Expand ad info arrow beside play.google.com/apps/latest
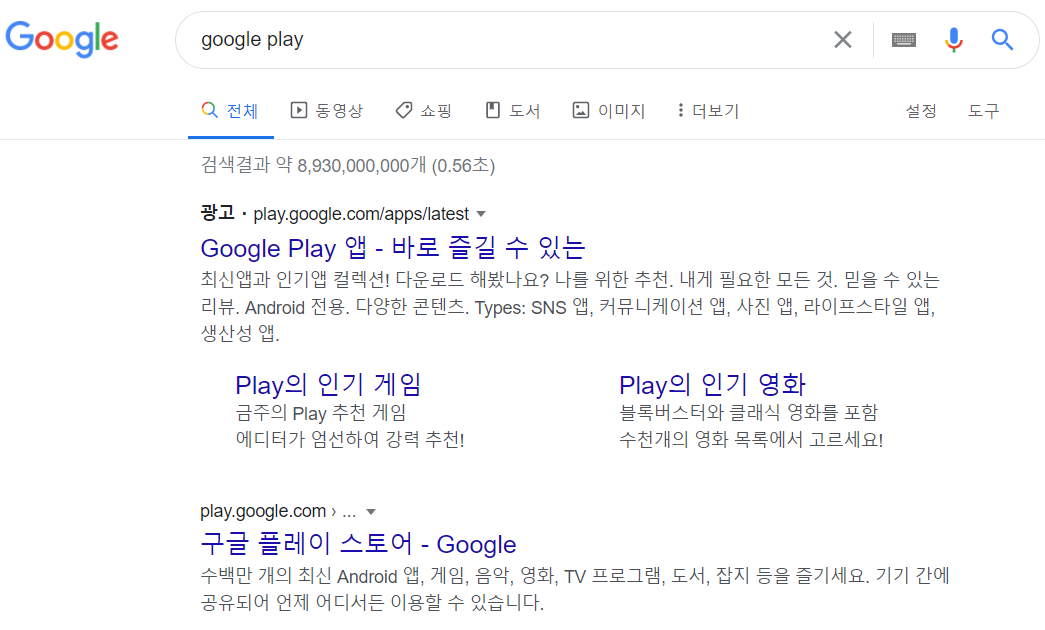Viewport: 1045px width, 630px height. point(481,214)
